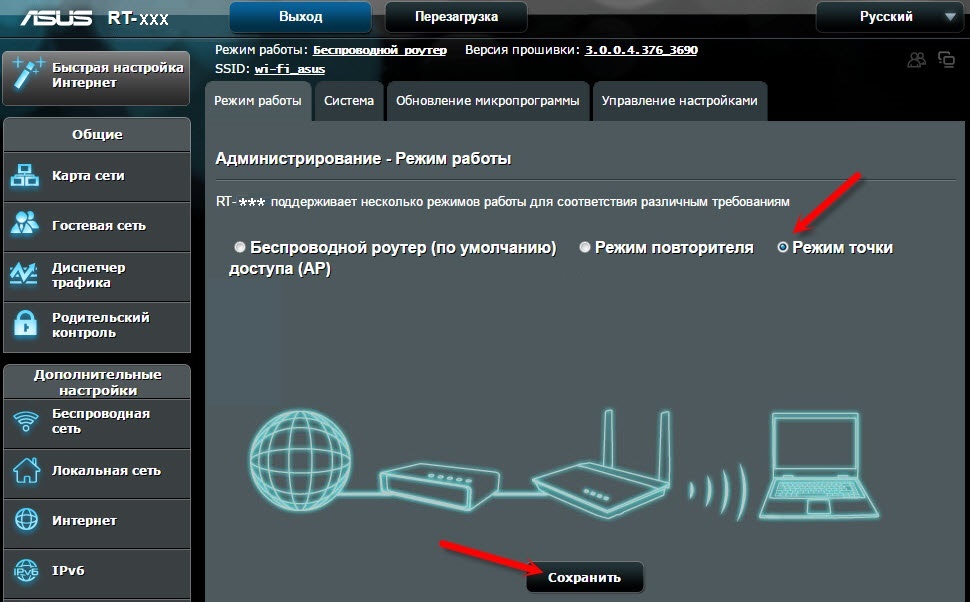
Task: Click the IPv6 globe icon
Action: [26, 571]
